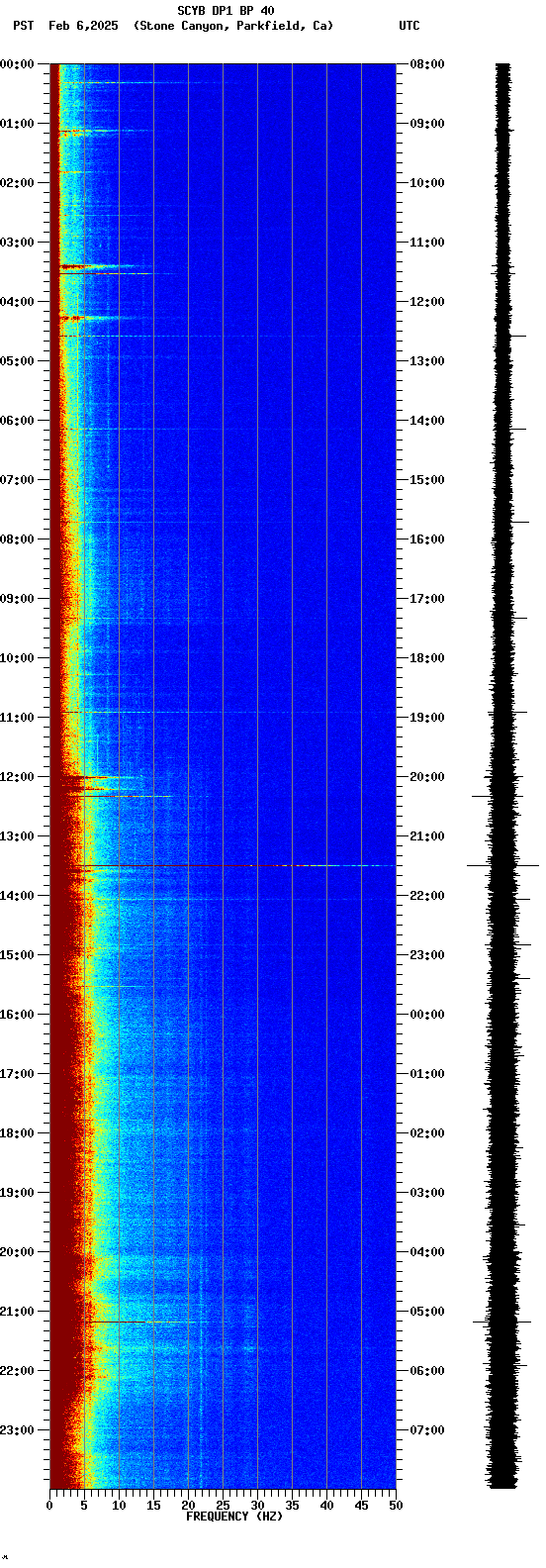Click the '25' frequency axis tick label

click(223, 1506)
